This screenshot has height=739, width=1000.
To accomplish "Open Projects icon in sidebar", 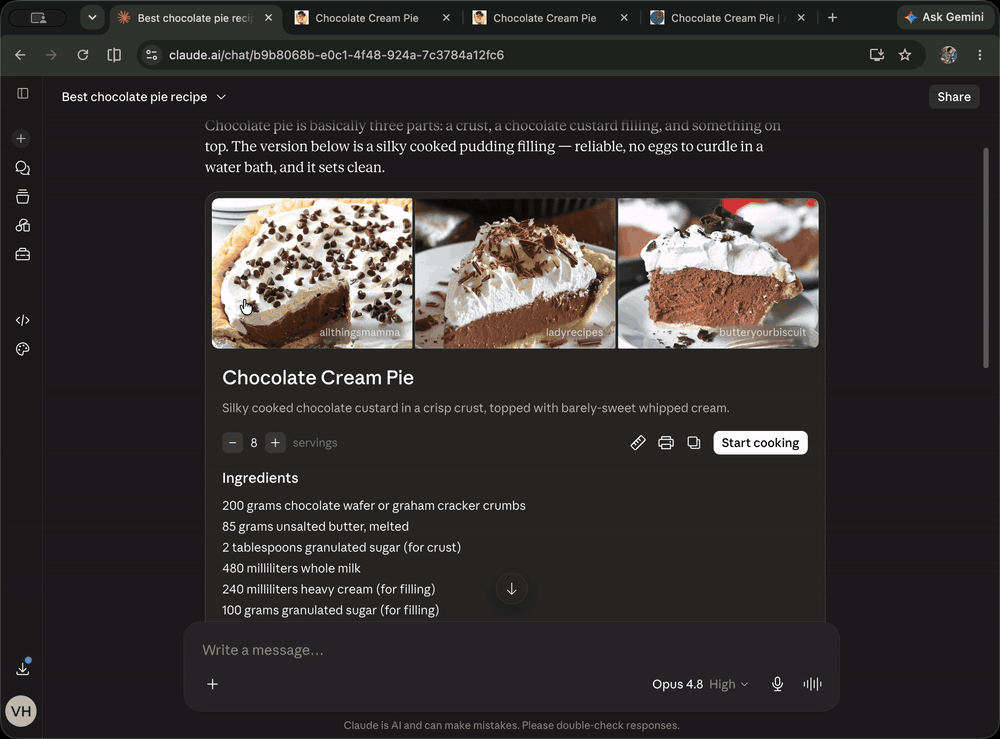I will pos(22,196).
